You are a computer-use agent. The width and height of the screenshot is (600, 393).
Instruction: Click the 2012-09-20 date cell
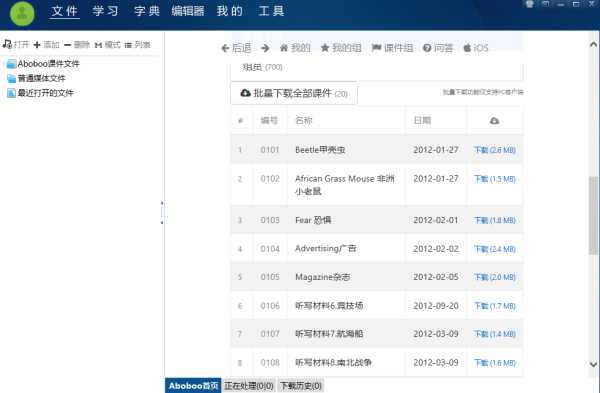(x=436, y=306)
